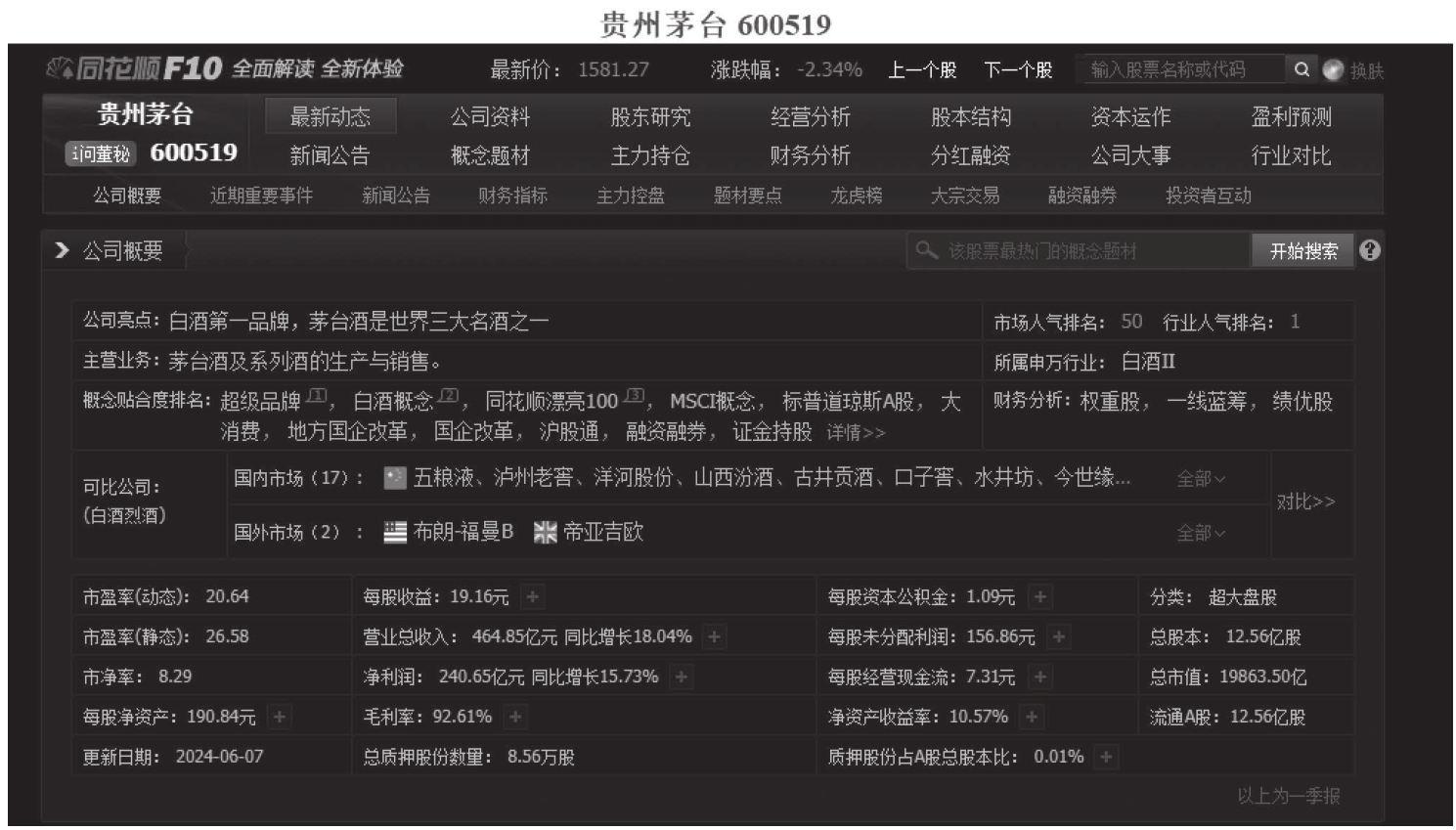
Task: Click the plus icon next to 净利润
Action: pyautogui.click(x=682, y=677)
